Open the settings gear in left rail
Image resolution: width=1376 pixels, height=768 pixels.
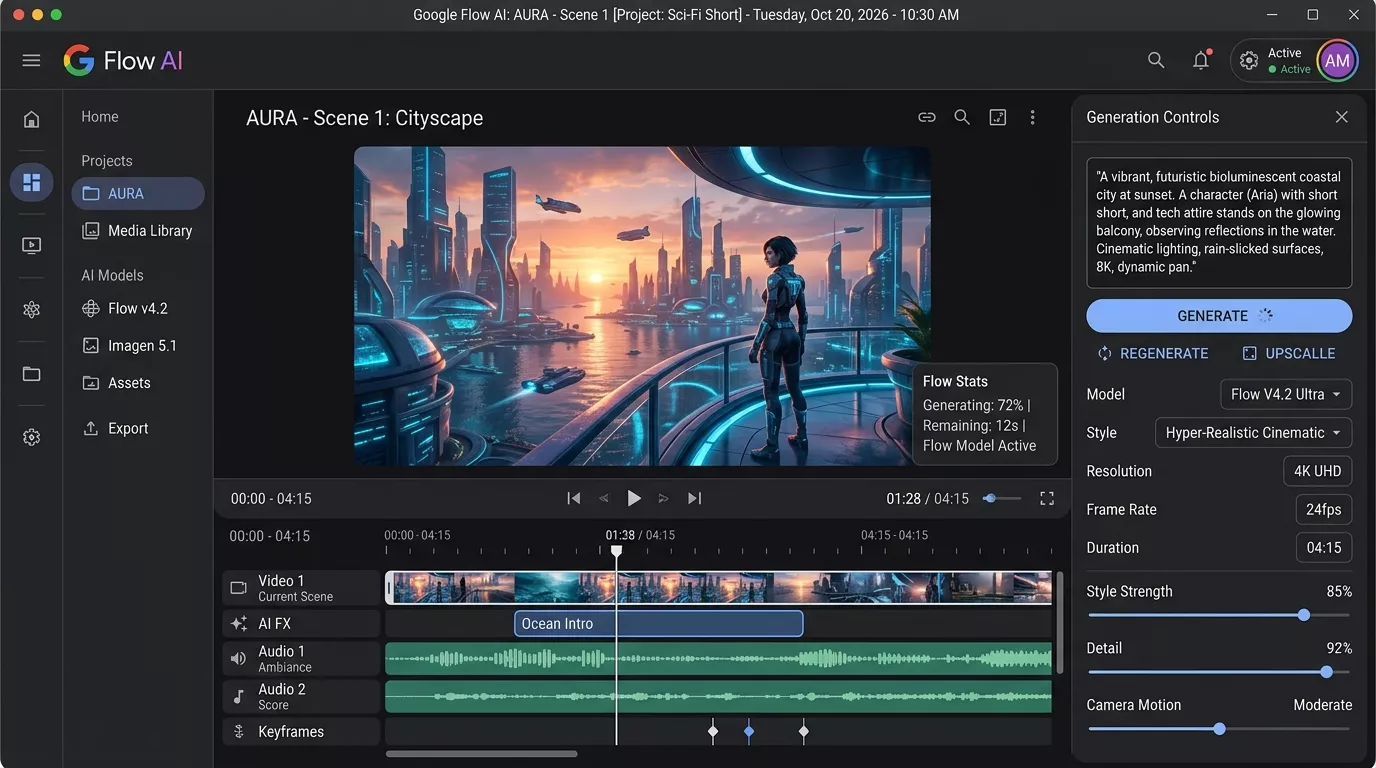[x=31, y=437]
